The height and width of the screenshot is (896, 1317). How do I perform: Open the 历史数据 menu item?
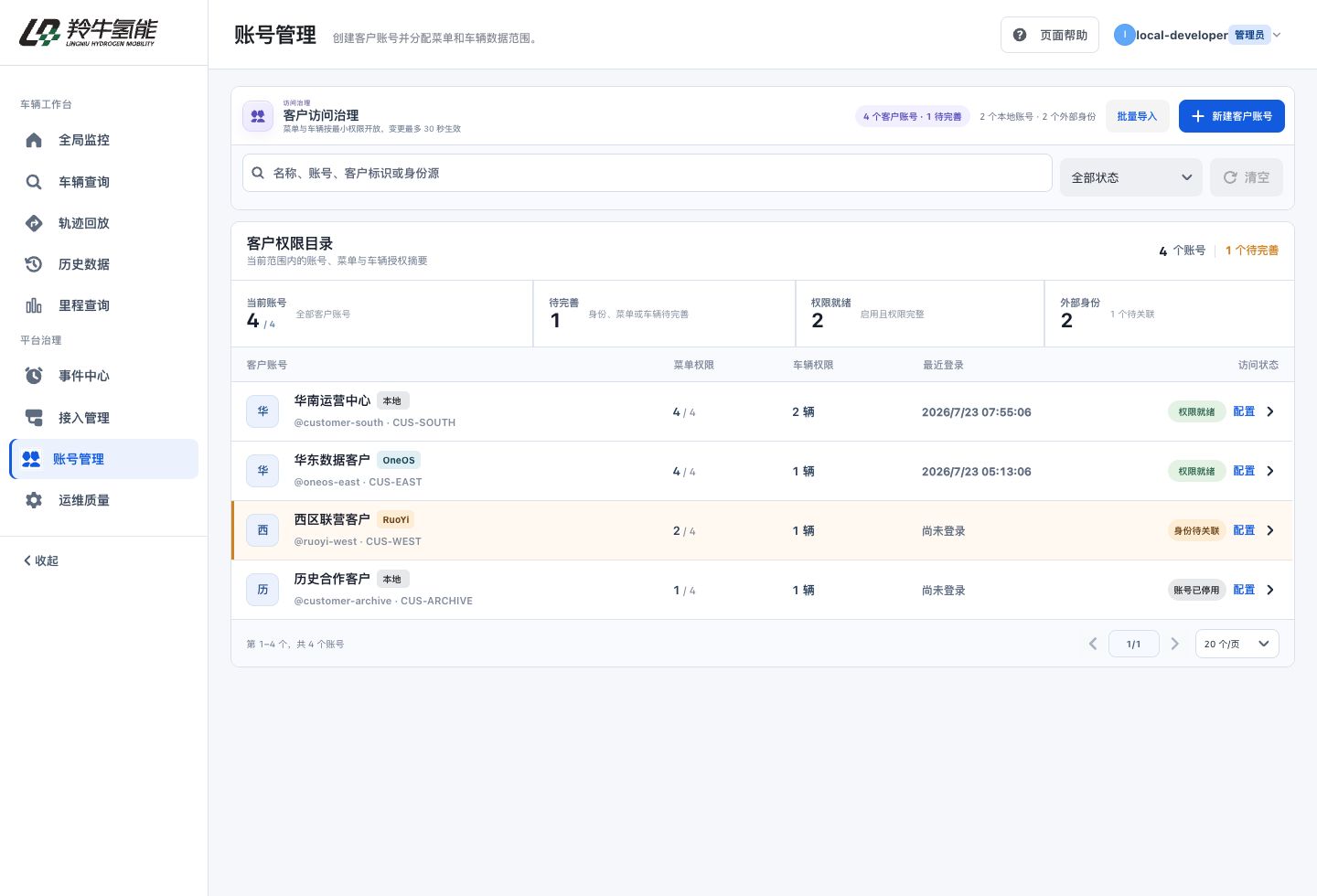click(x=104, y=264)
